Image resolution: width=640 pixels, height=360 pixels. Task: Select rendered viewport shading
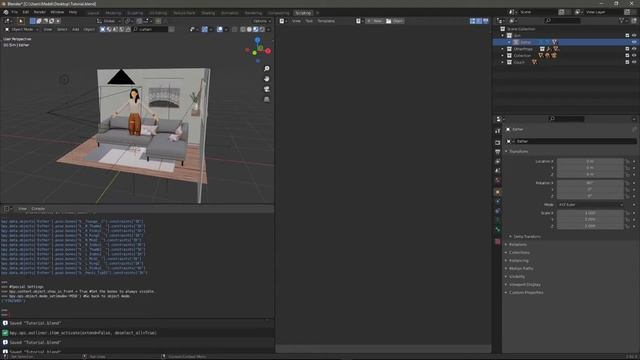tap(262, 29)
